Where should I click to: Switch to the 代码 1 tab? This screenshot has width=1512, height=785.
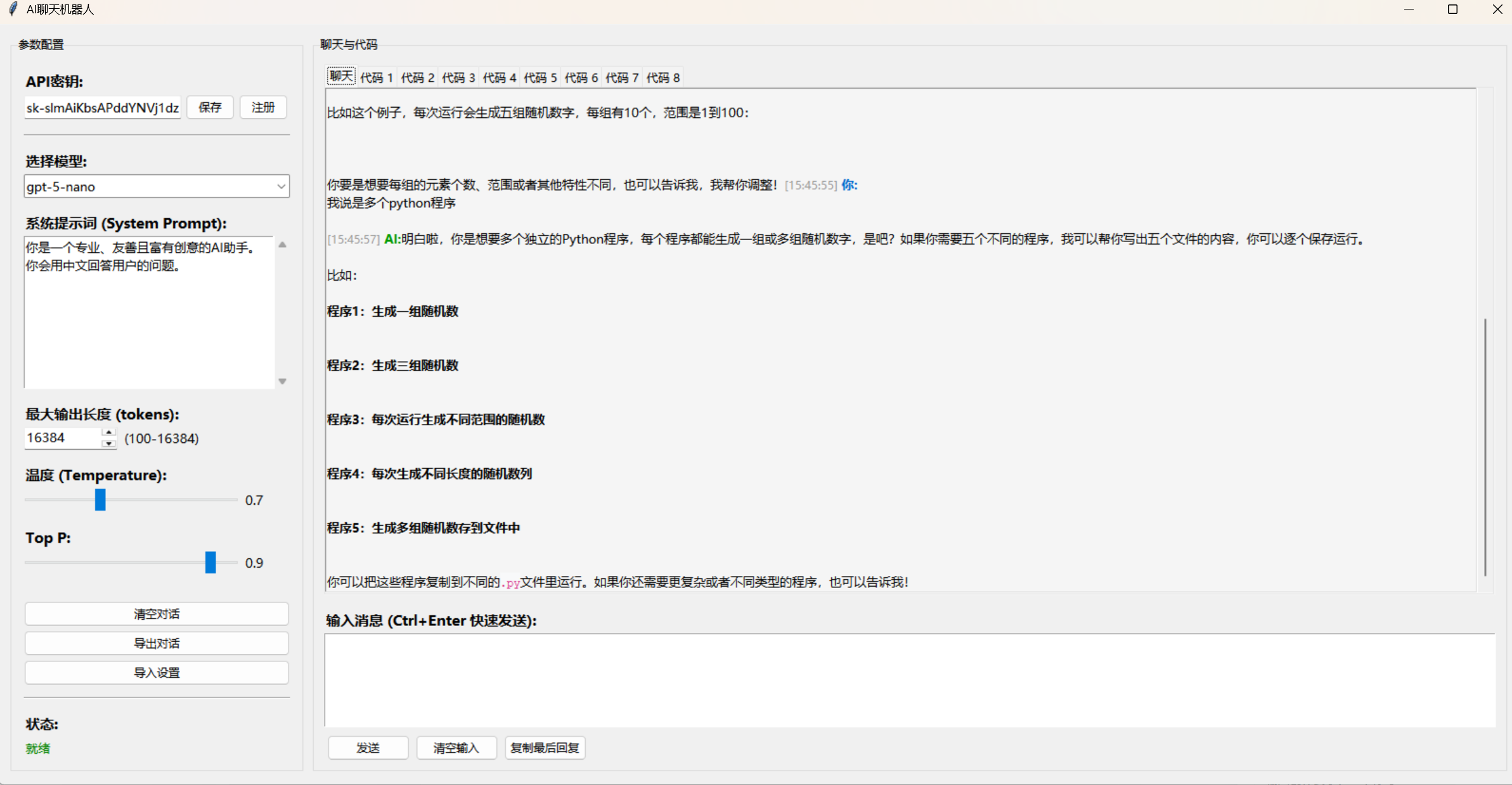coord(377,77)
